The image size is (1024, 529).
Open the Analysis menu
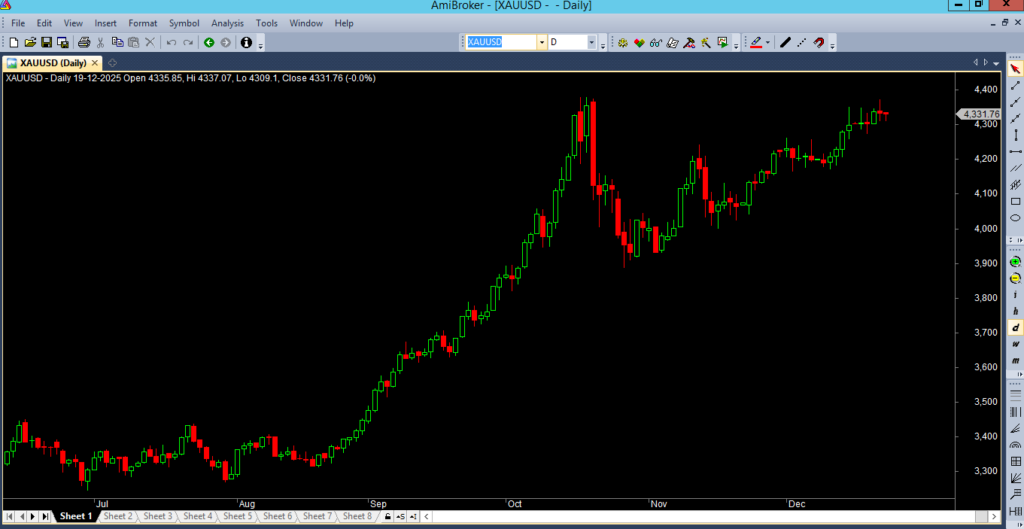pyautogui.click(x=227, y=23)
